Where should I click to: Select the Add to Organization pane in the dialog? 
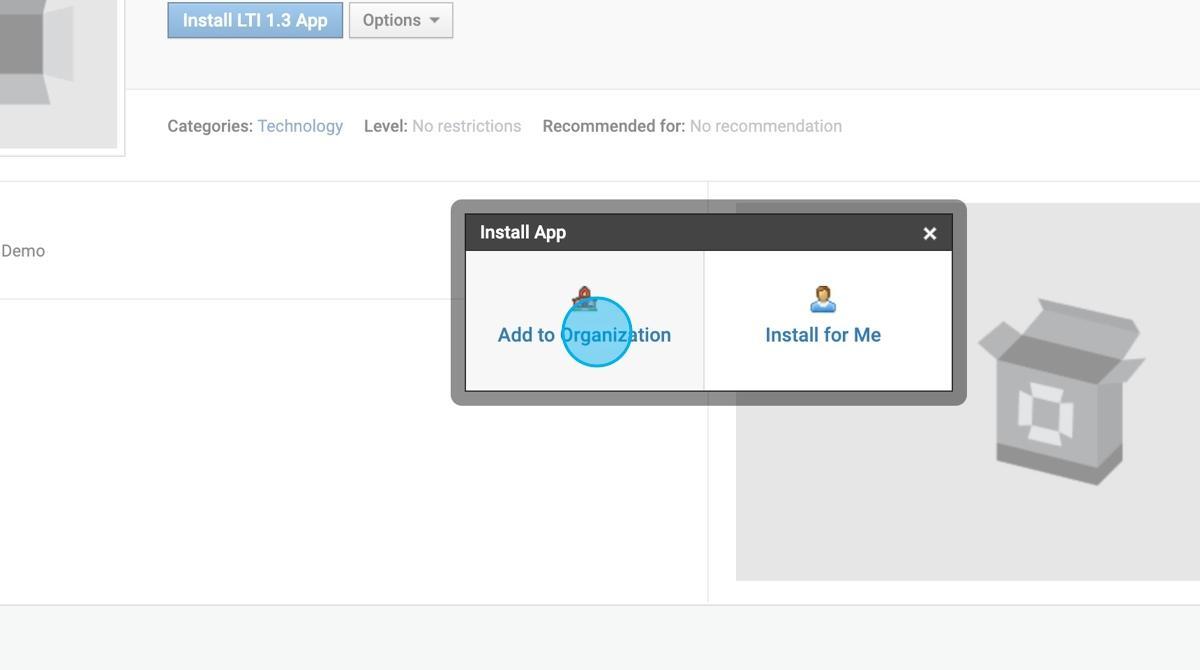(584, 320)
